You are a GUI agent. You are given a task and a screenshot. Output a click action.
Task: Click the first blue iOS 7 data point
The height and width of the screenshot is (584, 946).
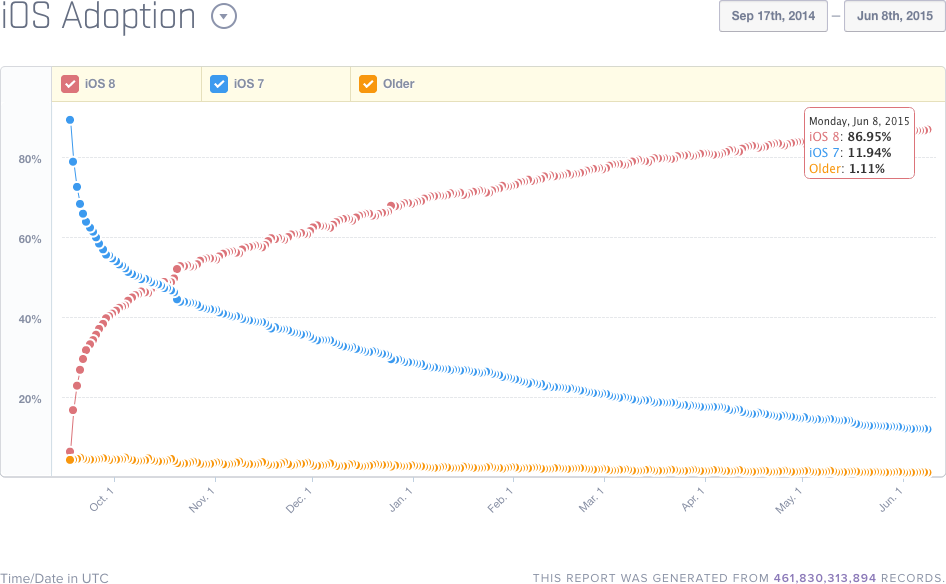tap(70, 119)
